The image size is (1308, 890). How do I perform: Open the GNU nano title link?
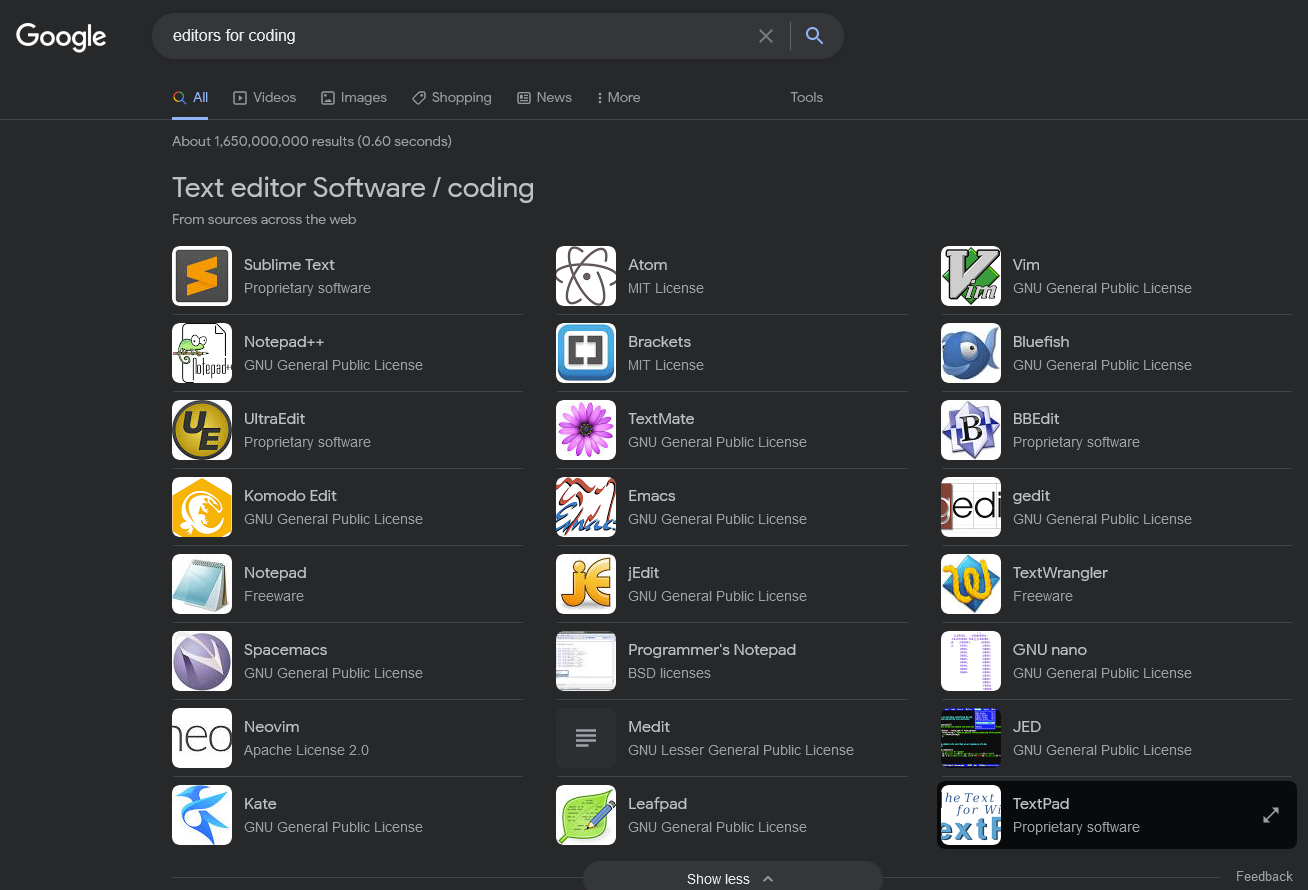click(x=1050, y=650)
